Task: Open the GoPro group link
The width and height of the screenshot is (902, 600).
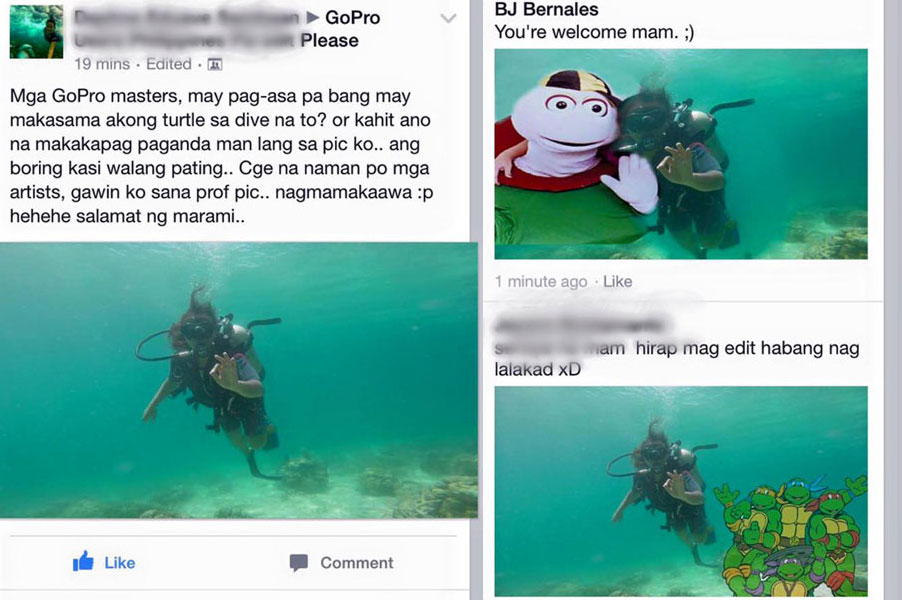Action: (353, 18)
